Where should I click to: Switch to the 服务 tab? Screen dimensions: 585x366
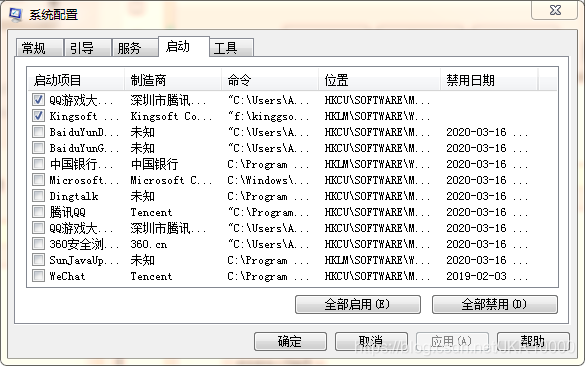click(x=135, y=48)
